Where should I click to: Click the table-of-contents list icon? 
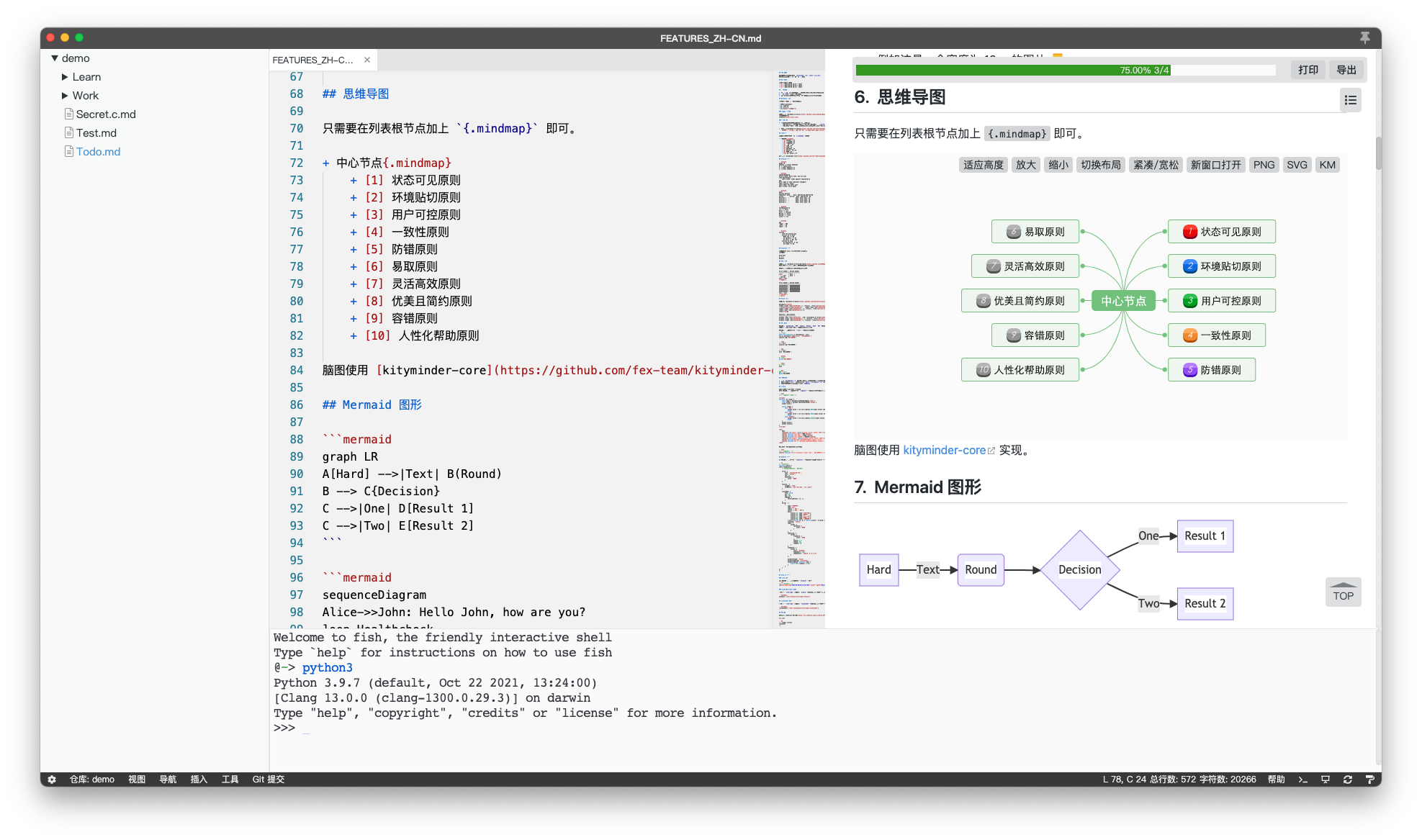[x=1349, y=99]
